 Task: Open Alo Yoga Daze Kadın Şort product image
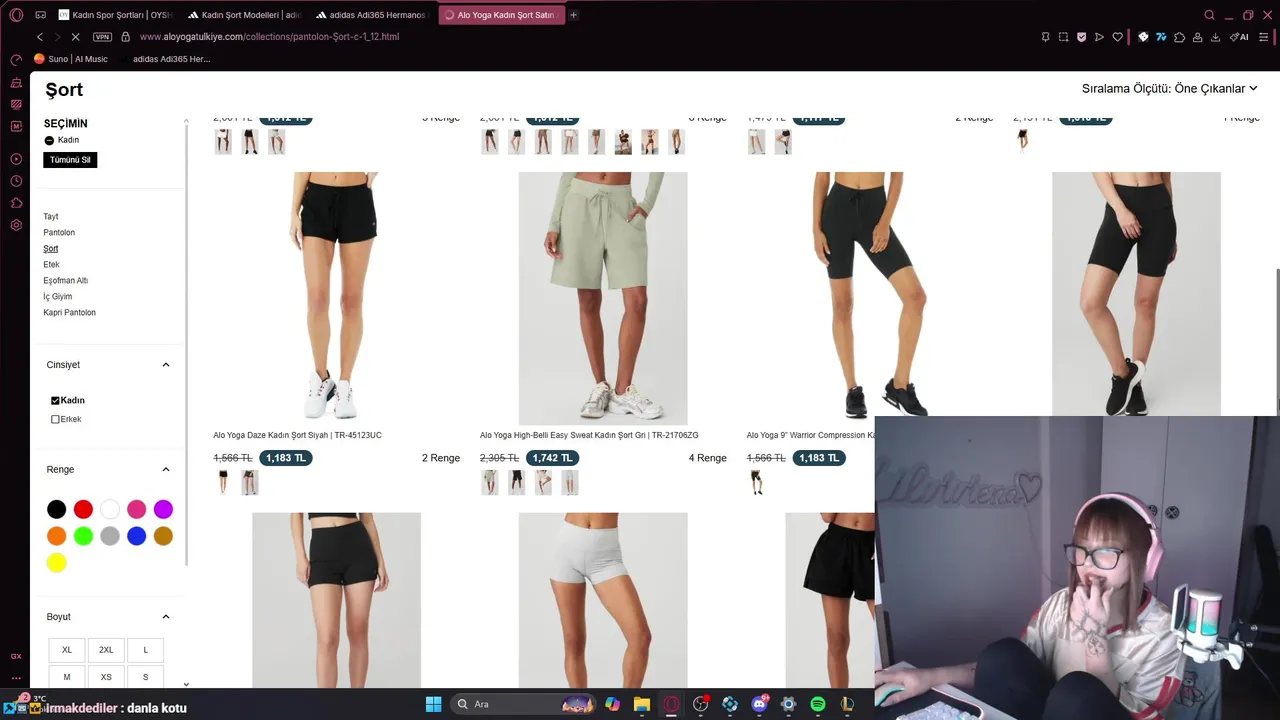click(336, 298)
